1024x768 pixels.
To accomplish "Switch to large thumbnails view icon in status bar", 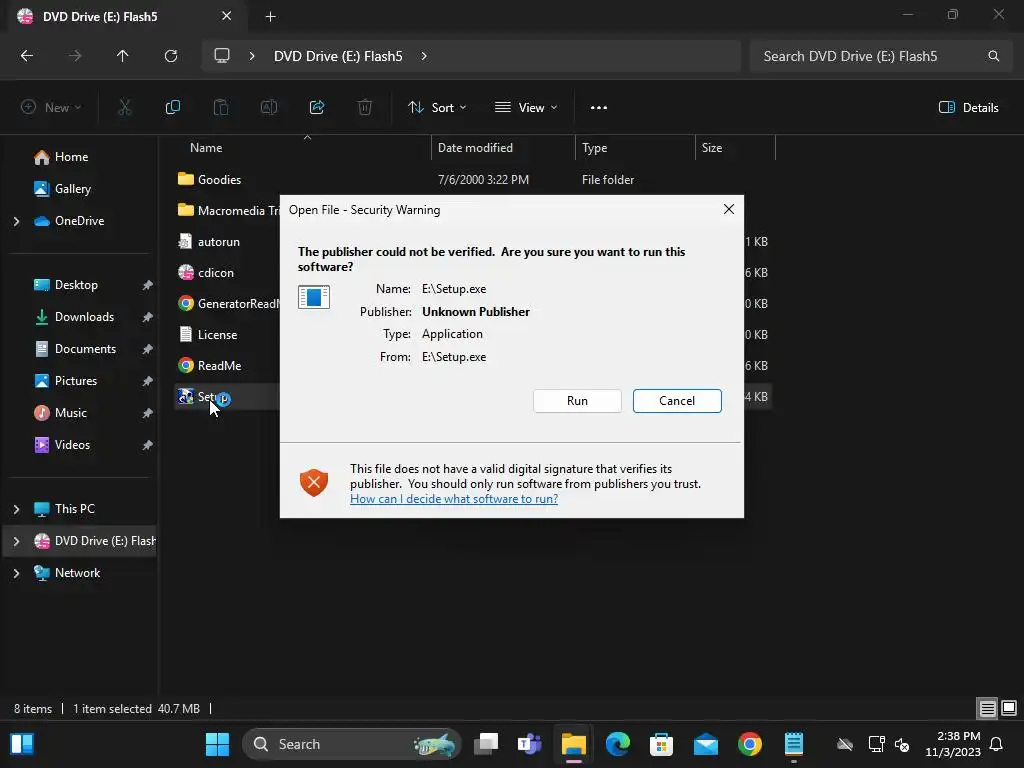I will pyautogui.click(x=1009, y=708).
